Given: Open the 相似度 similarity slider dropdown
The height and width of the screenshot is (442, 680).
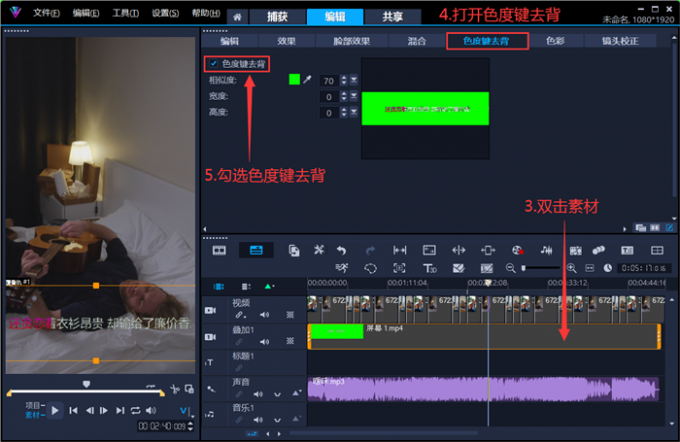Looking at the screenshot, I should coord(354,80).
